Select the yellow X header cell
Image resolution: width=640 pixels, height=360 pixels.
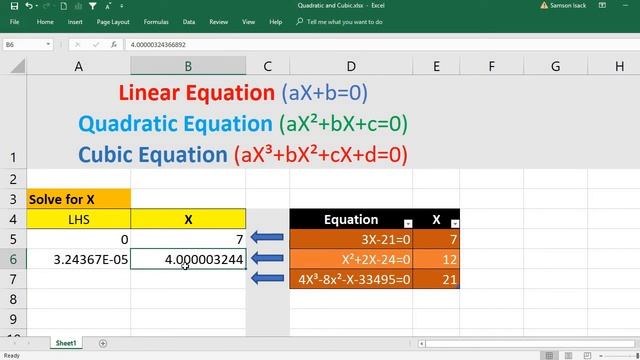[188, 219]
